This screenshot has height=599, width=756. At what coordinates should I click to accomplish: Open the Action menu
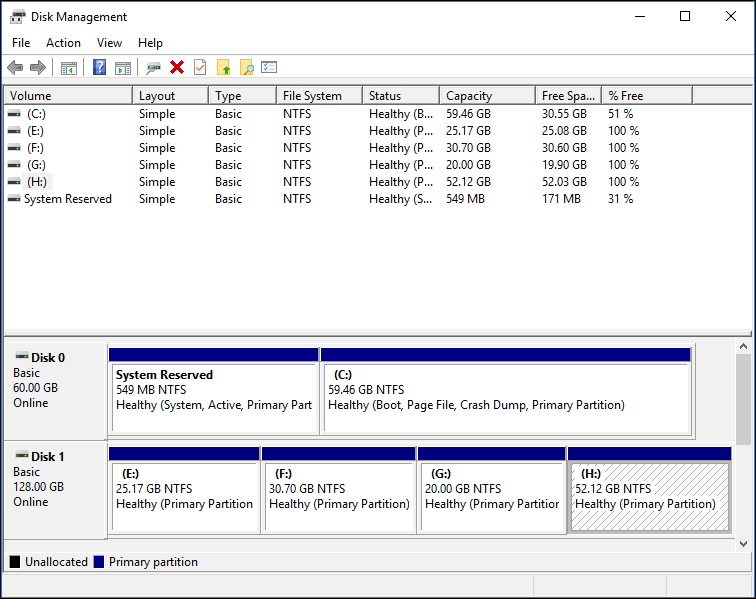click(63, 43)
